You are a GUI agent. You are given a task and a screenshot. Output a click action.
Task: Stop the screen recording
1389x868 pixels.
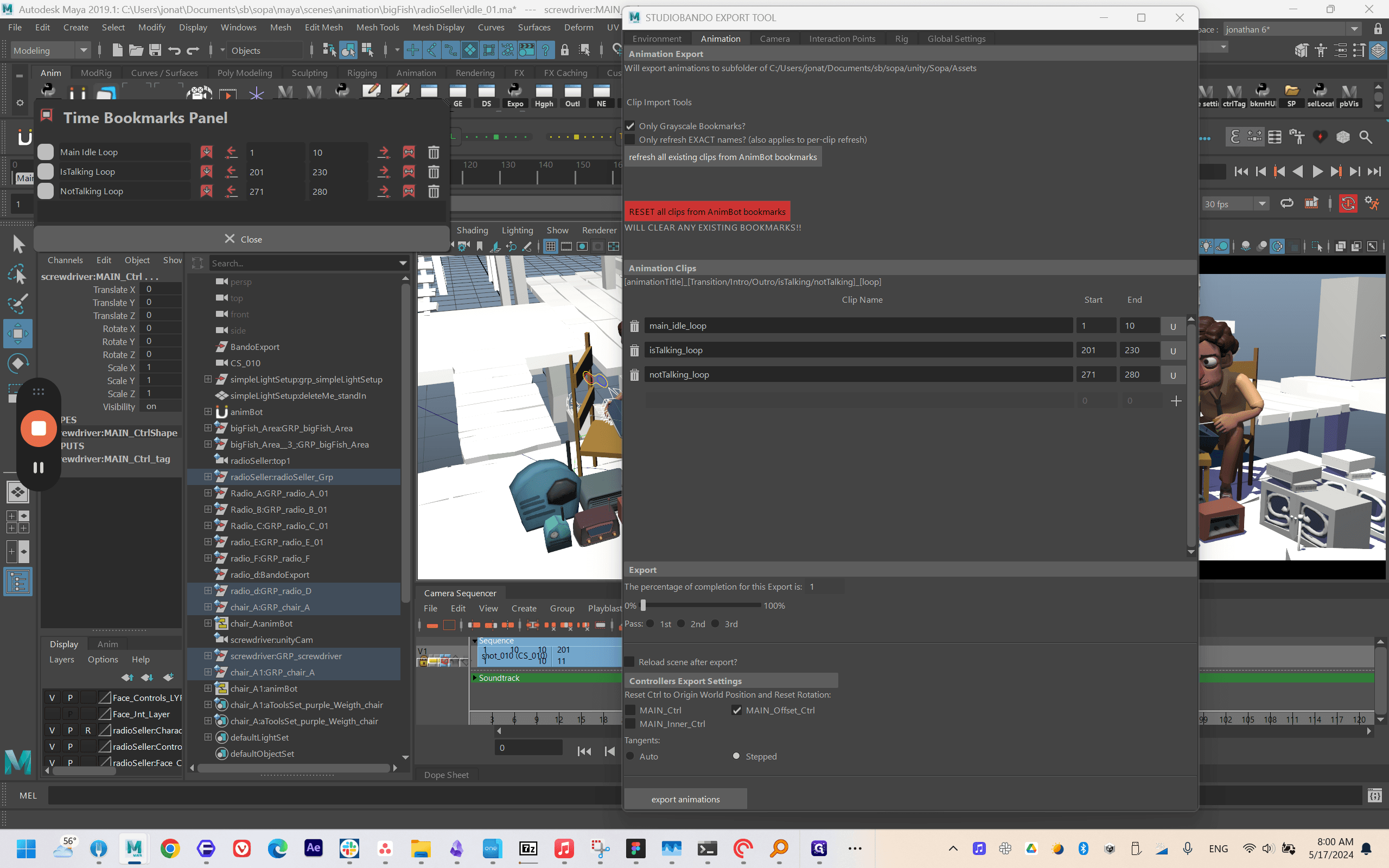click(39, 428)
